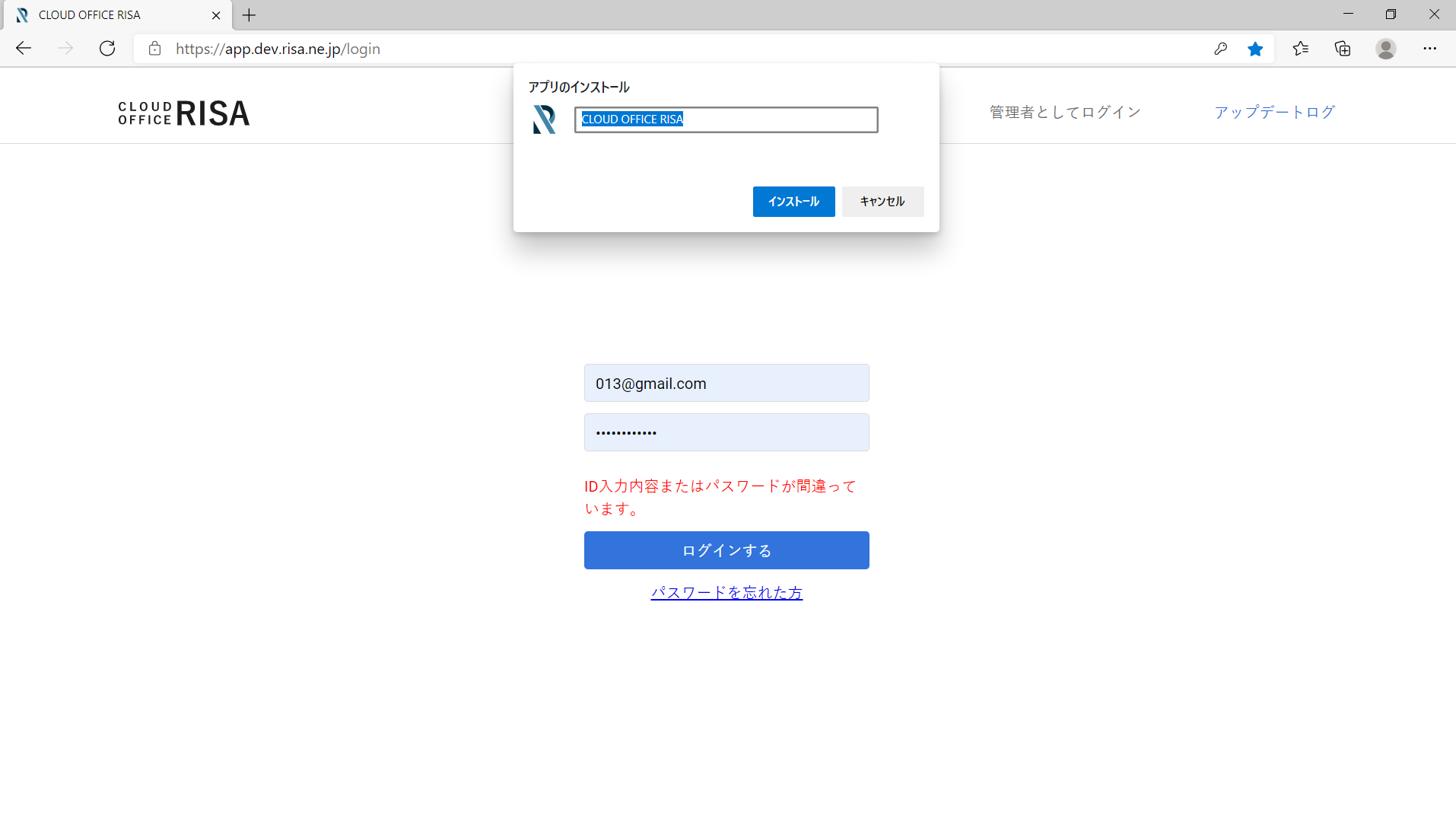Click the CLOUD OFFICE RISA logo
The image size is (1456, 822).
(x=184, y=113)
